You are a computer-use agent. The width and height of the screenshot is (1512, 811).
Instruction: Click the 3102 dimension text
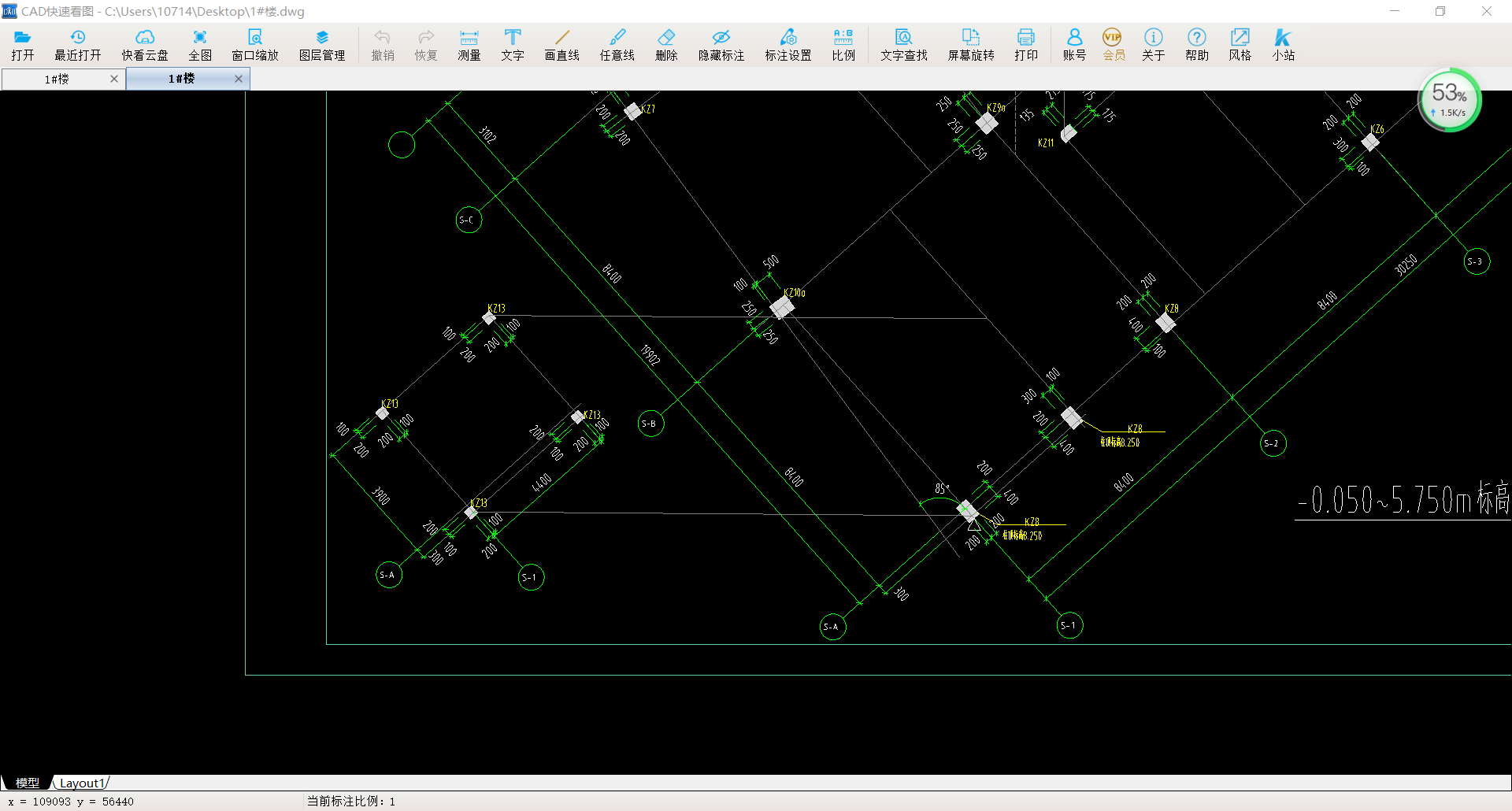point(487,135)
